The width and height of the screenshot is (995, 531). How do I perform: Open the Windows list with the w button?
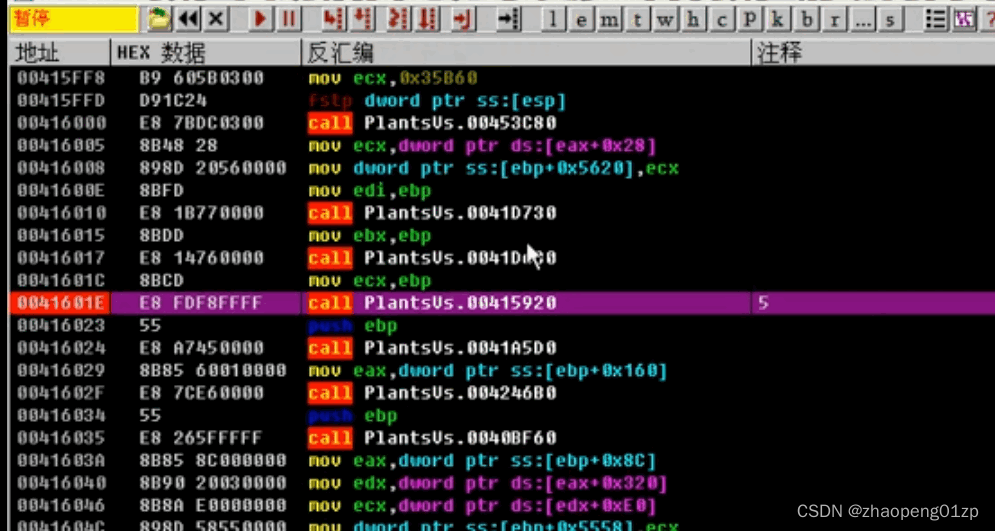(665, 20)
